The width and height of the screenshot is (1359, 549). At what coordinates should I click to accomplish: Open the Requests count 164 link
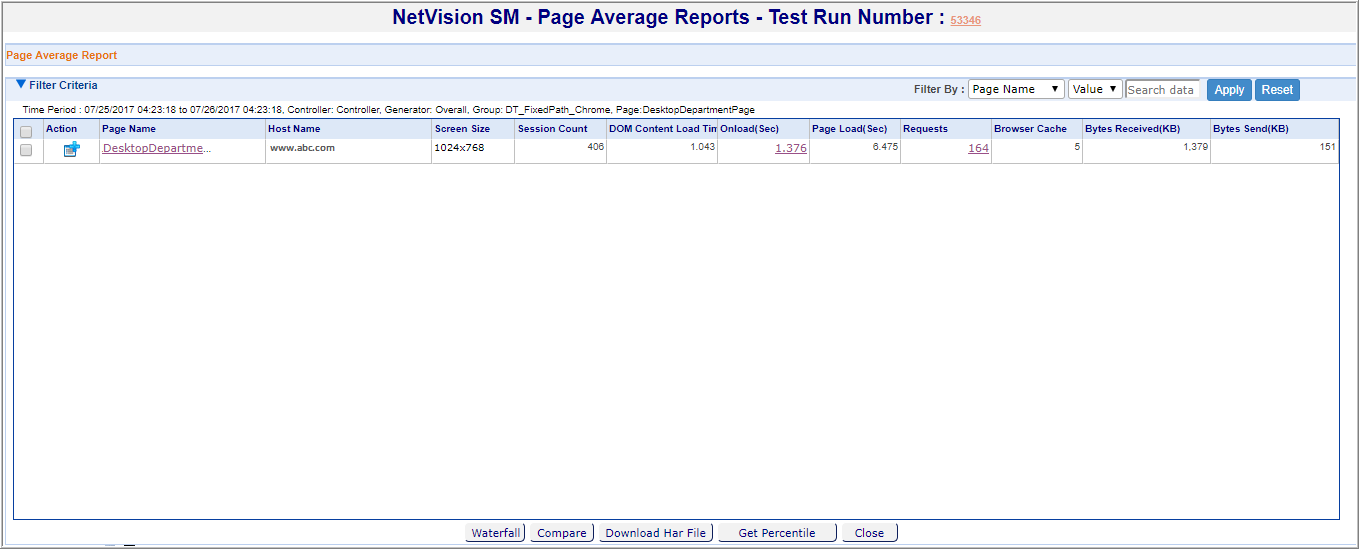click(978, 148)
